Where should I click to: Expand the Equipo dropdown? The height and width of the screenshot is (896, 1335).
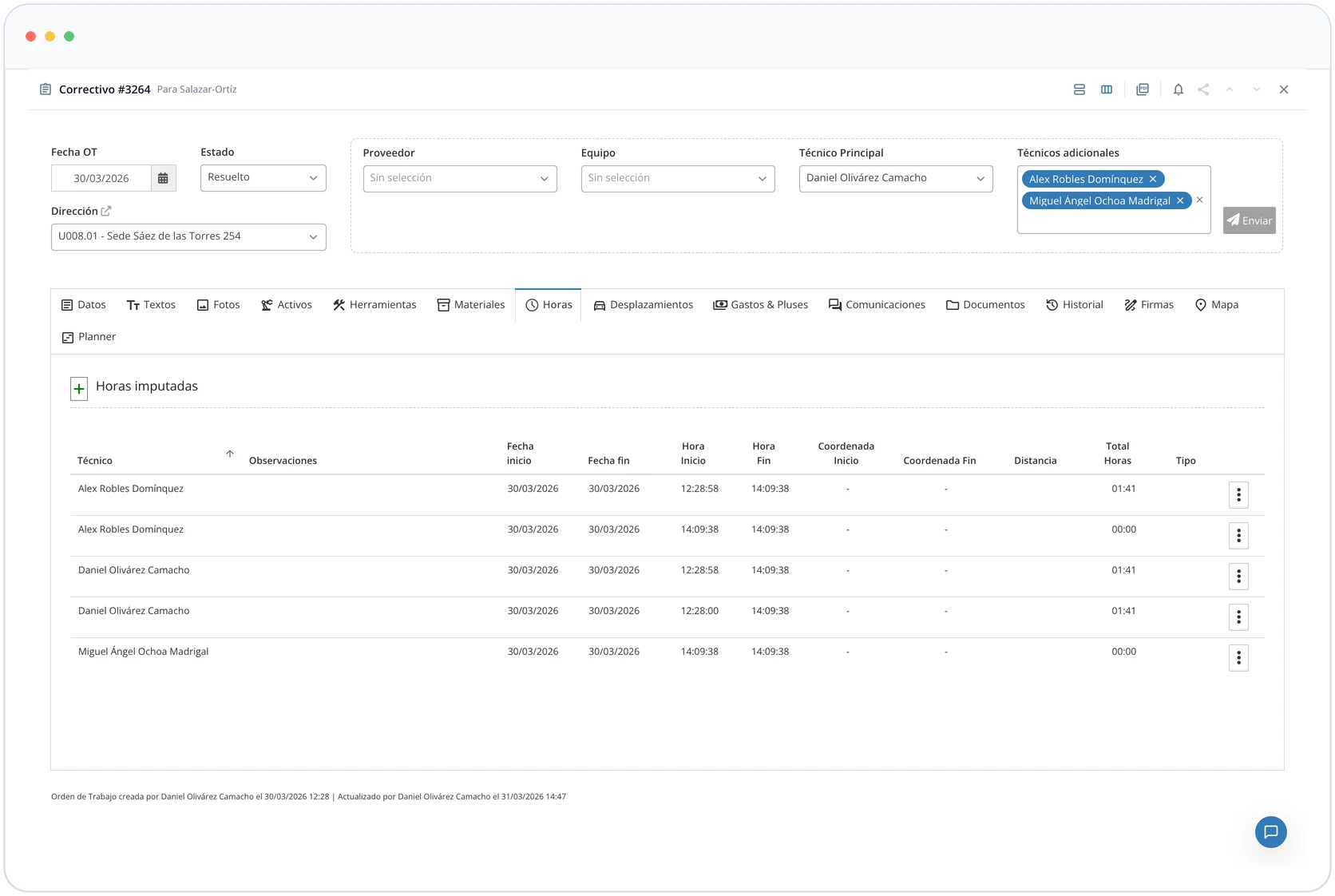tap(678, 178)
